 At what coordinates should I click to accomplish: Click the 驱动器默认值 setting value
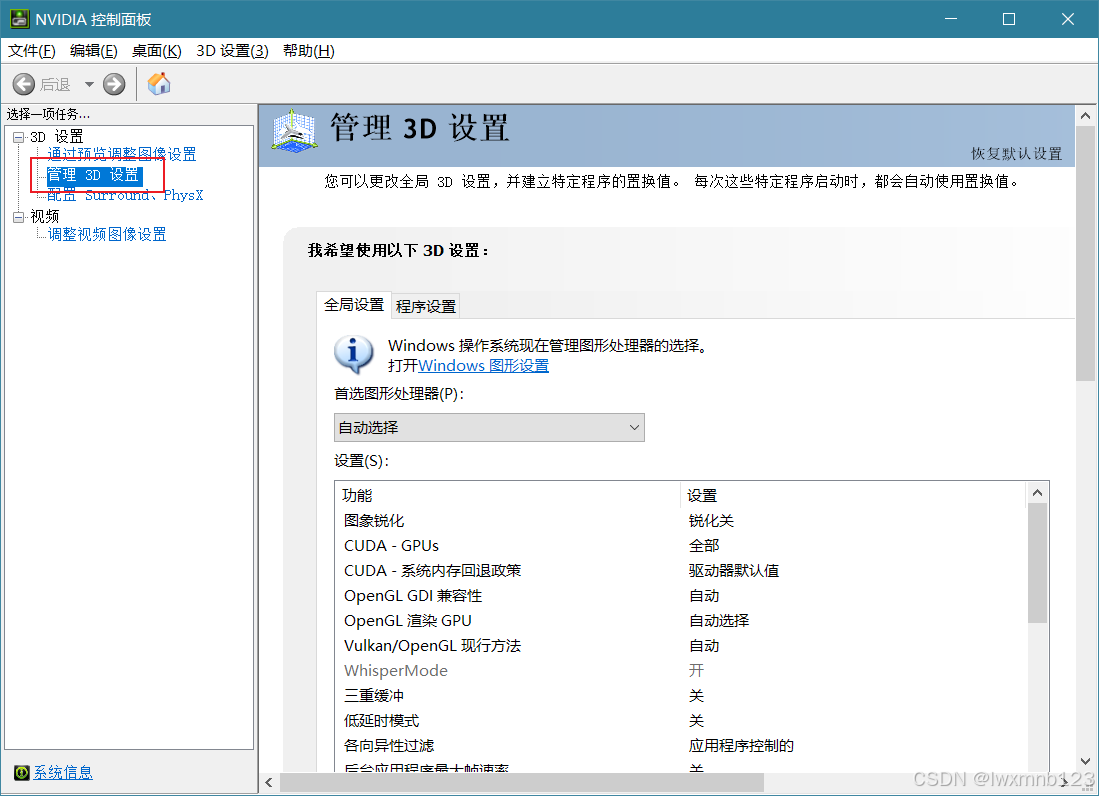tap(734, 571)
